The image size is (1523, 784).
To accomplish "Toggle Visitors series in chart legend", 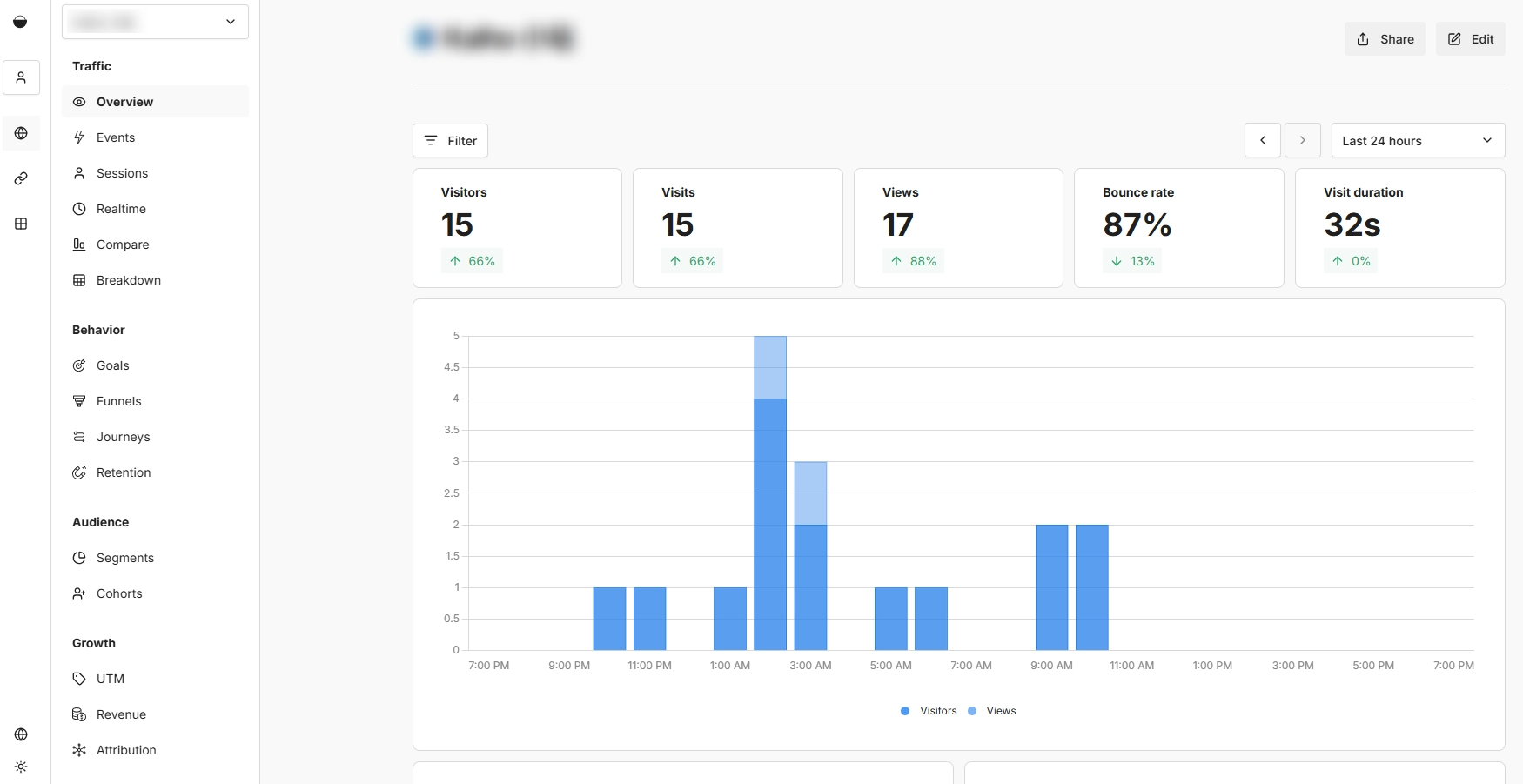I will 929,711.
